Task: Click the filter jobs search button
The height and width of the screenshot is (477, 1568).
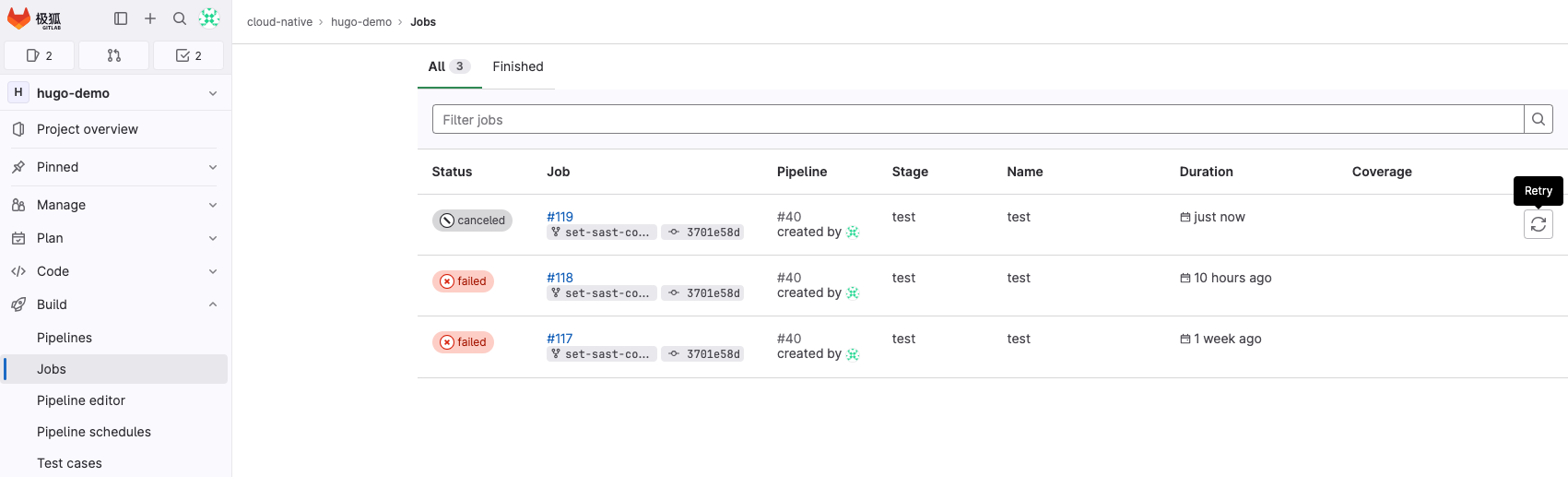Action: click(1538, 119)
